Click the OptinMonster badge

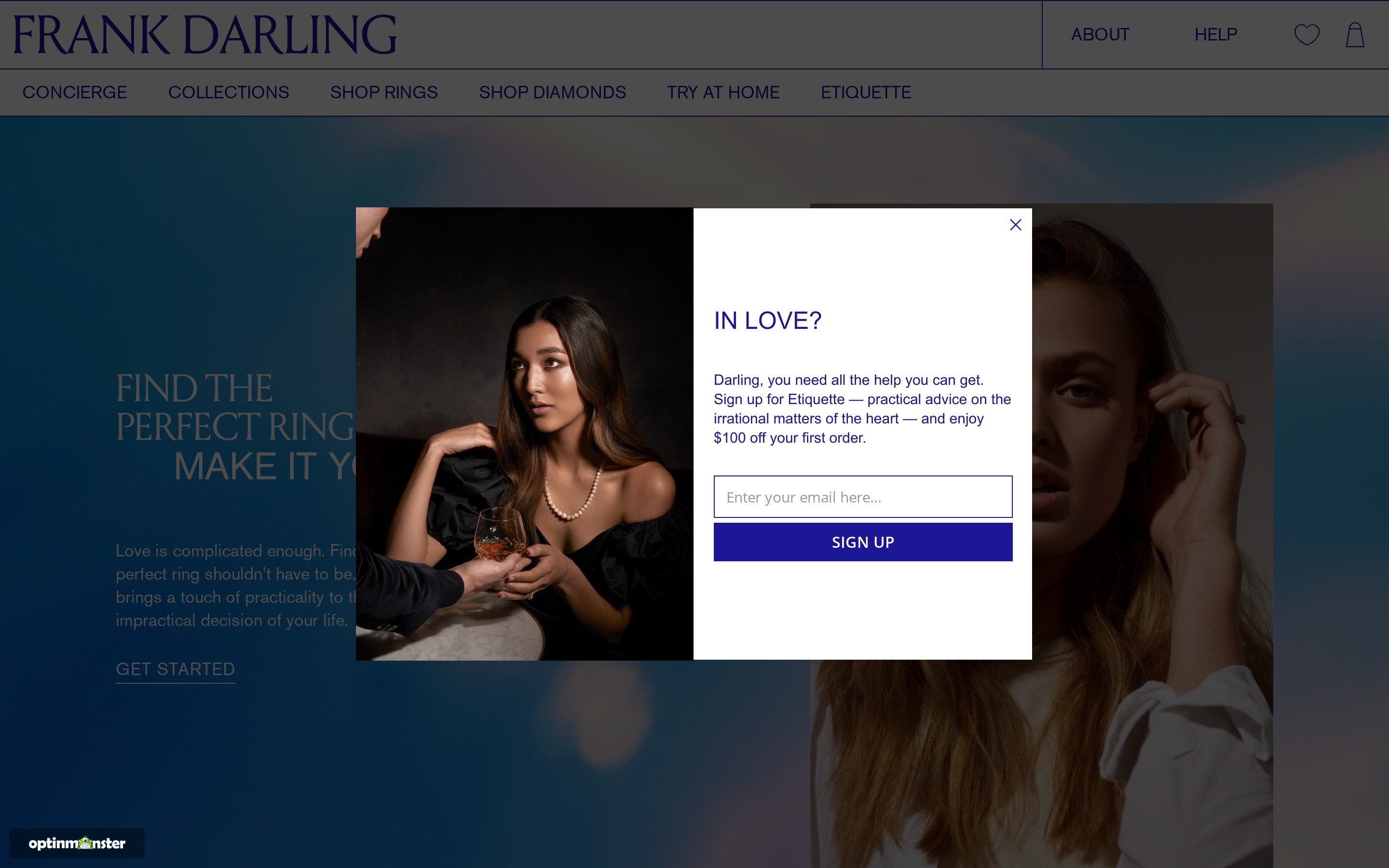coord(77,843)
